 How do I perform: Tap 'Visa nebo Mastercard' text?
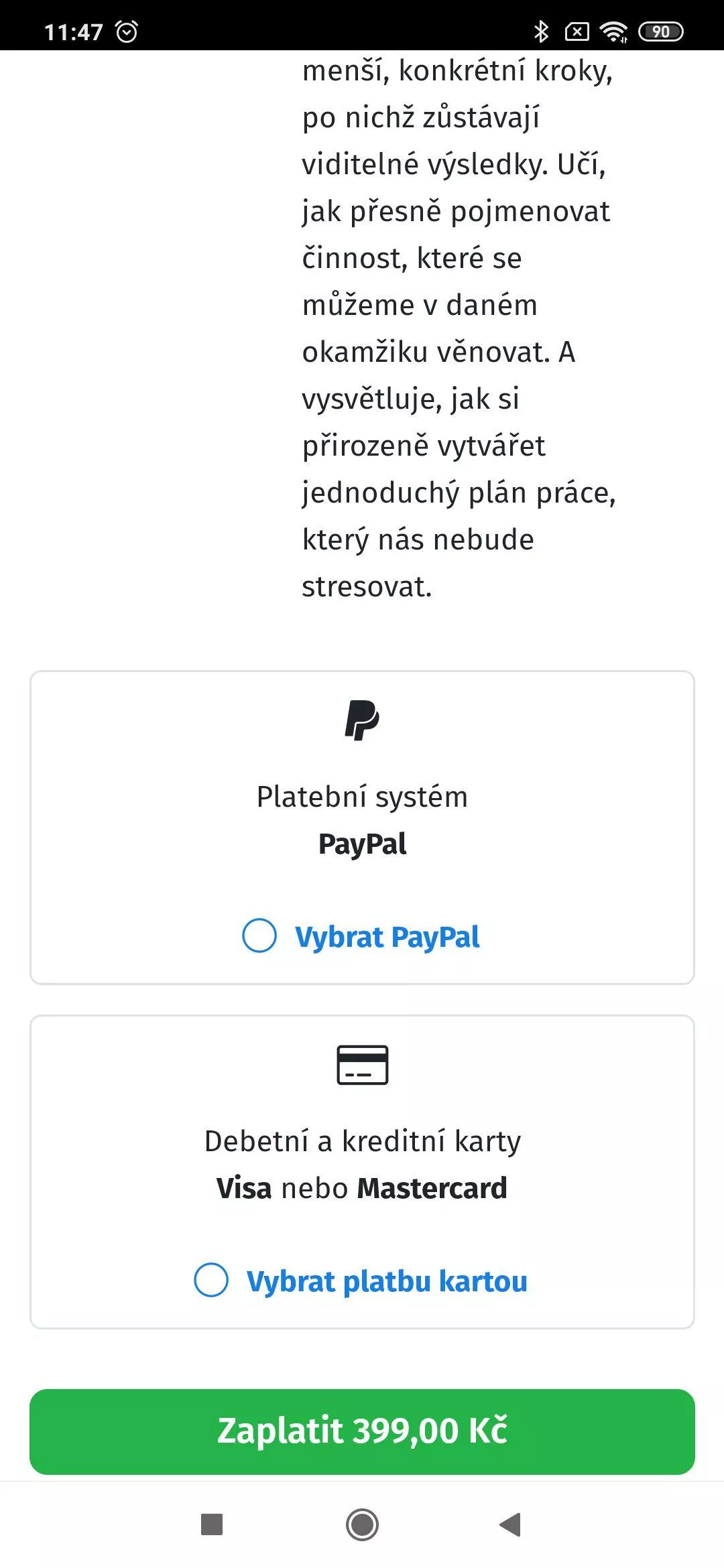pyautogui.click(x=362, y=1188)
